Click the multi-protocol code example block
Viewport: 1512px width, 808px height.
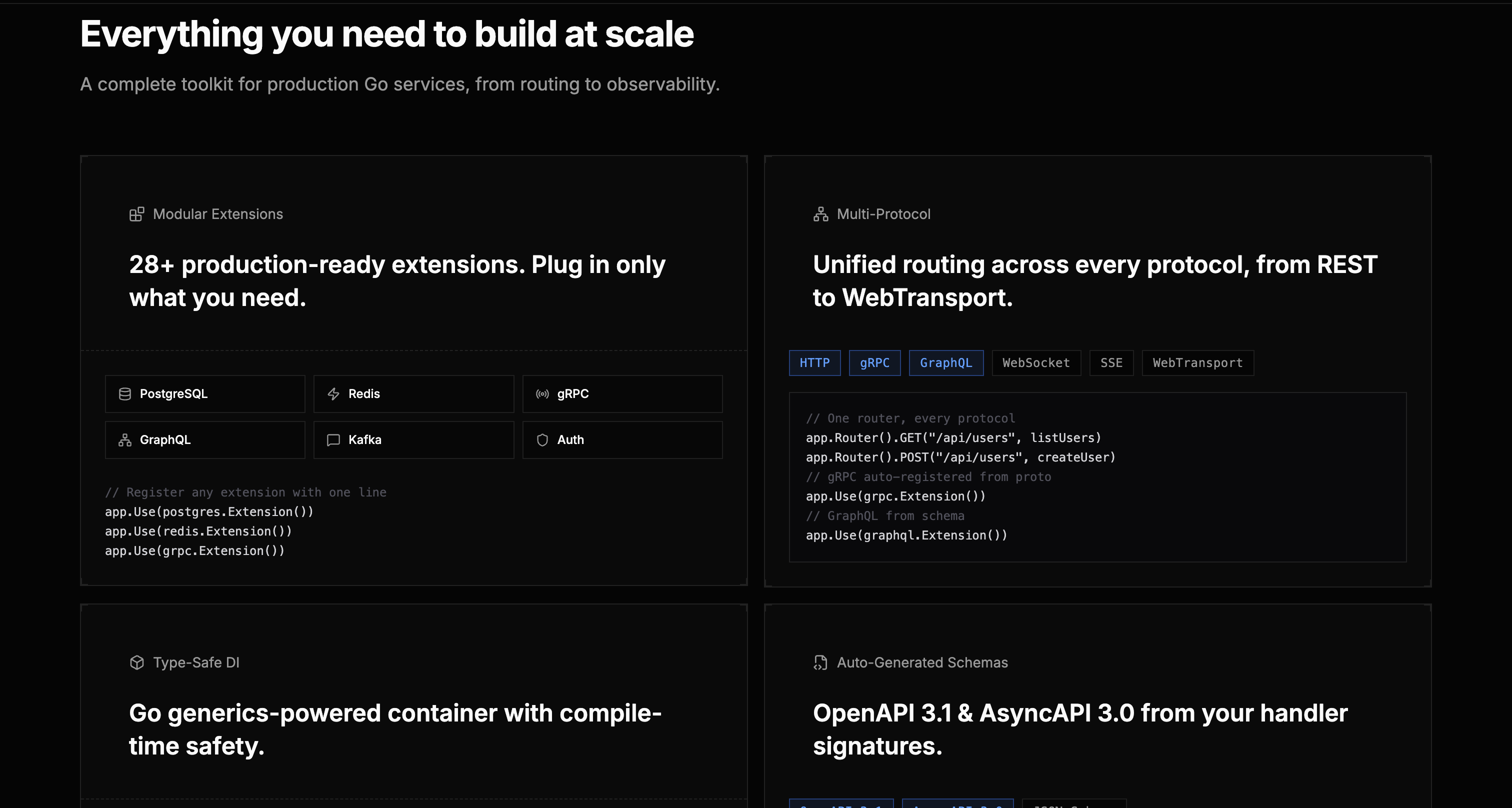pyautogui.click(x=1097, y=476)
